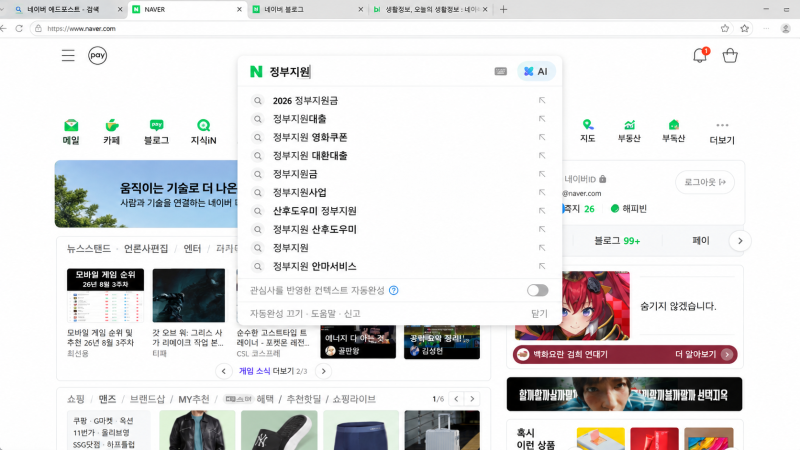This screenshot has width=800, height=450.
Task: Toggle 관심사를 반영한 컨텍스트 자동완성 switch
Action: point(537,290)
